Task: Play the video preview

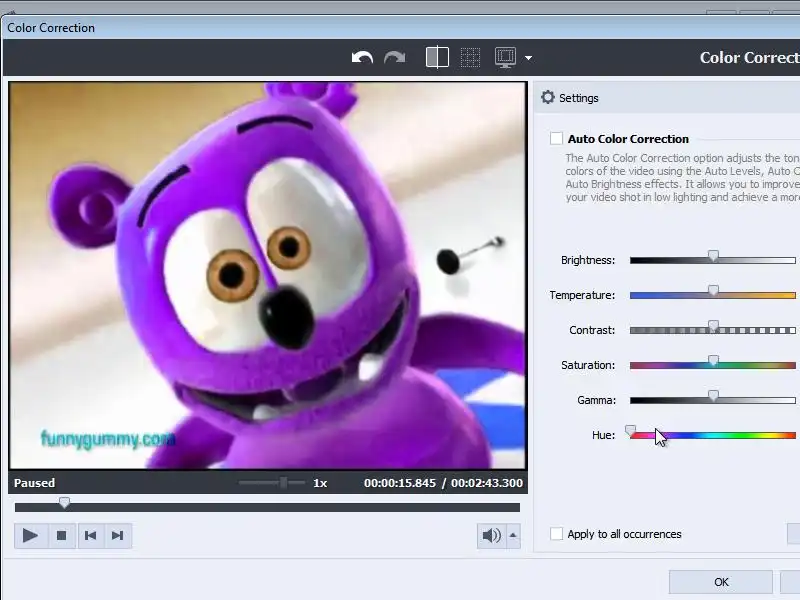Action: click(31, 536)
